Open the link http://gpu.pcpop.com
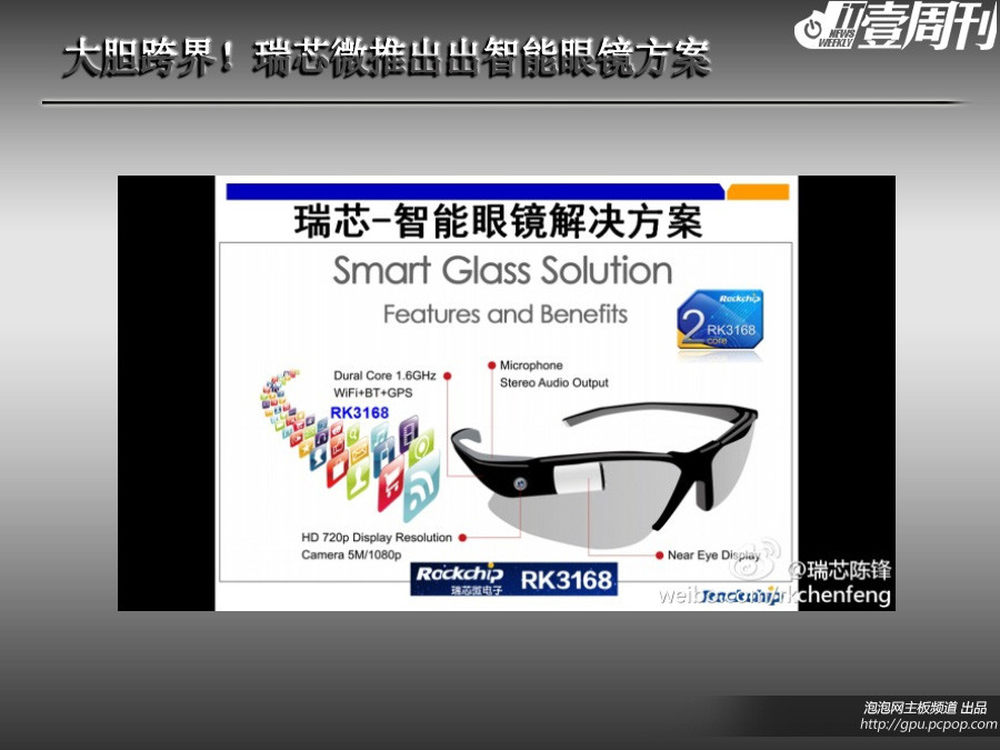This screenshot has width=1000, height=750. [928, 724]
